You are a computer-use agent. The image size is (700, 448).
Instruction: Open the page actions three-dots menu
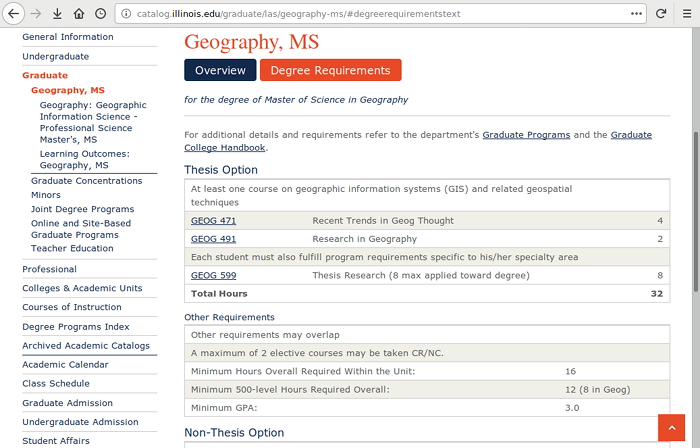(636, 14)
